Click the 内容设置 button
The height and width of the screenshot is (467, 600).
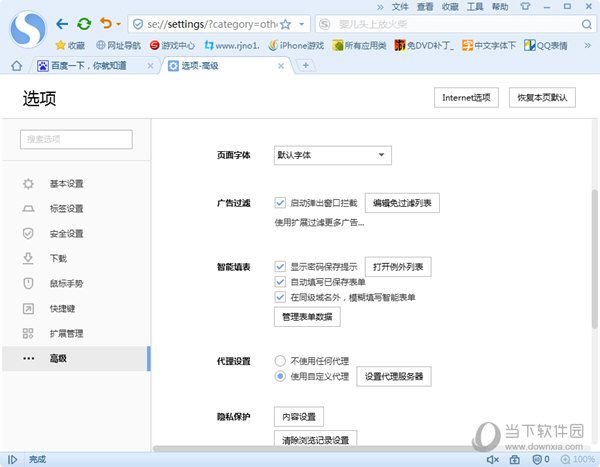pyautogui.click(x=299, y=416)
